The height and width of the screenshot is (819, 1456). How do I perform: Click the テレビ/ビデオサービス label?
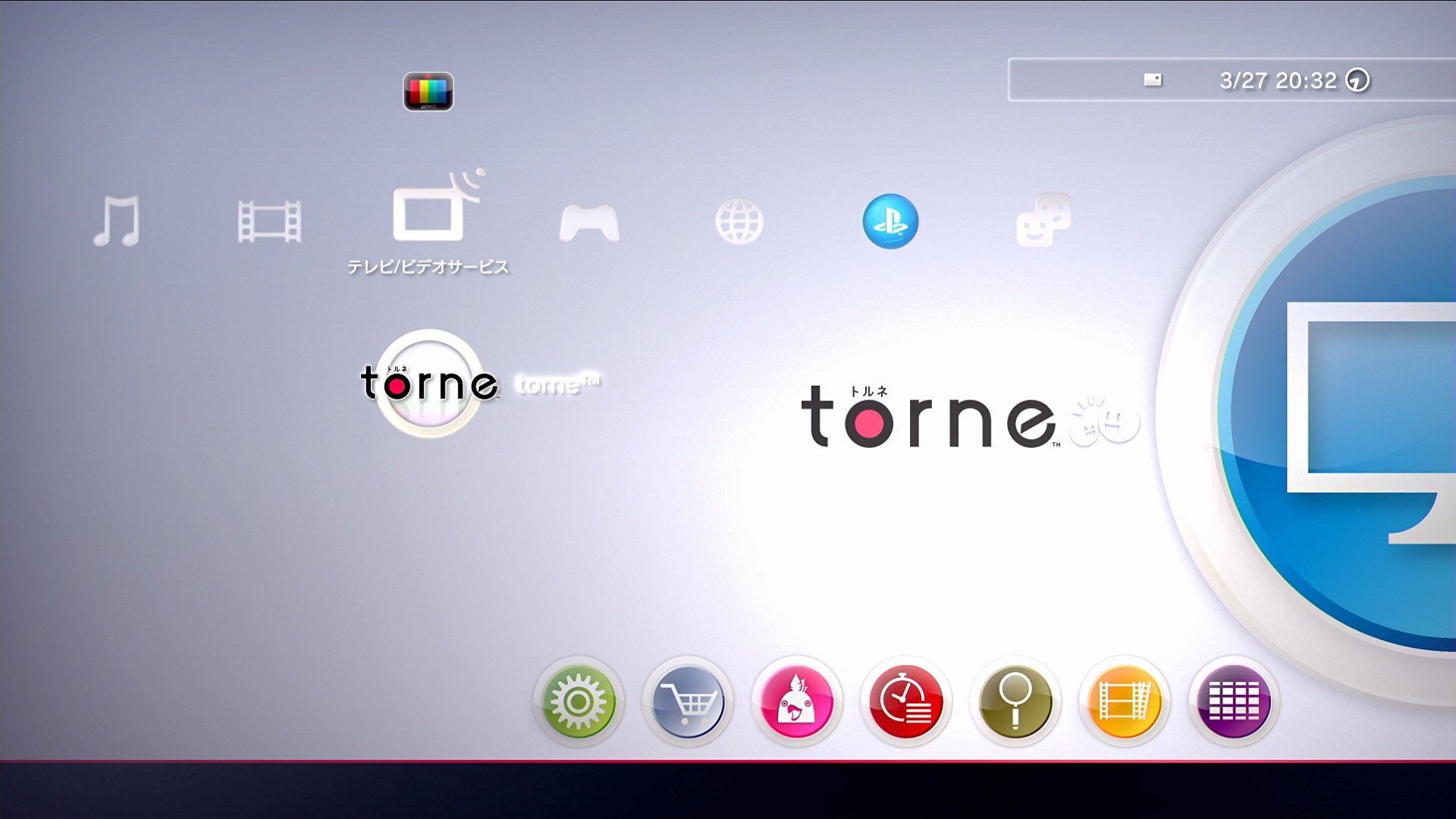pyautogui.click(x=428, y=267)
